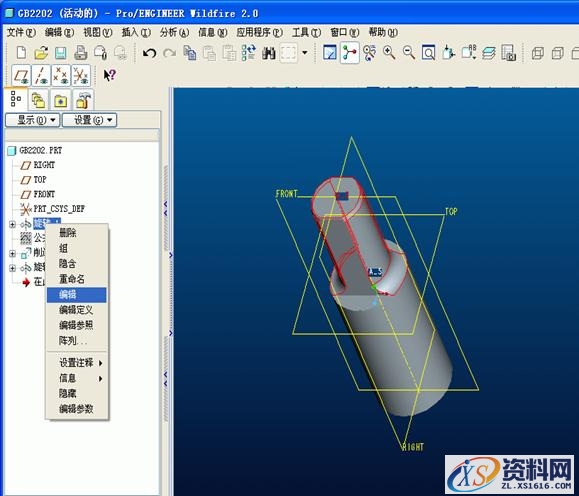Open the 应用程序(P) menu
This screenshot has width=579, height=496.
[x=260, y=33]
